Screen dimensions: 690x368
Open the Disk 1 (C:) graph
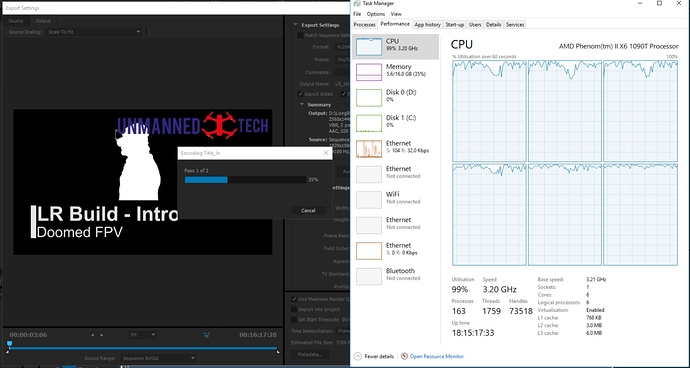(369, 123)
